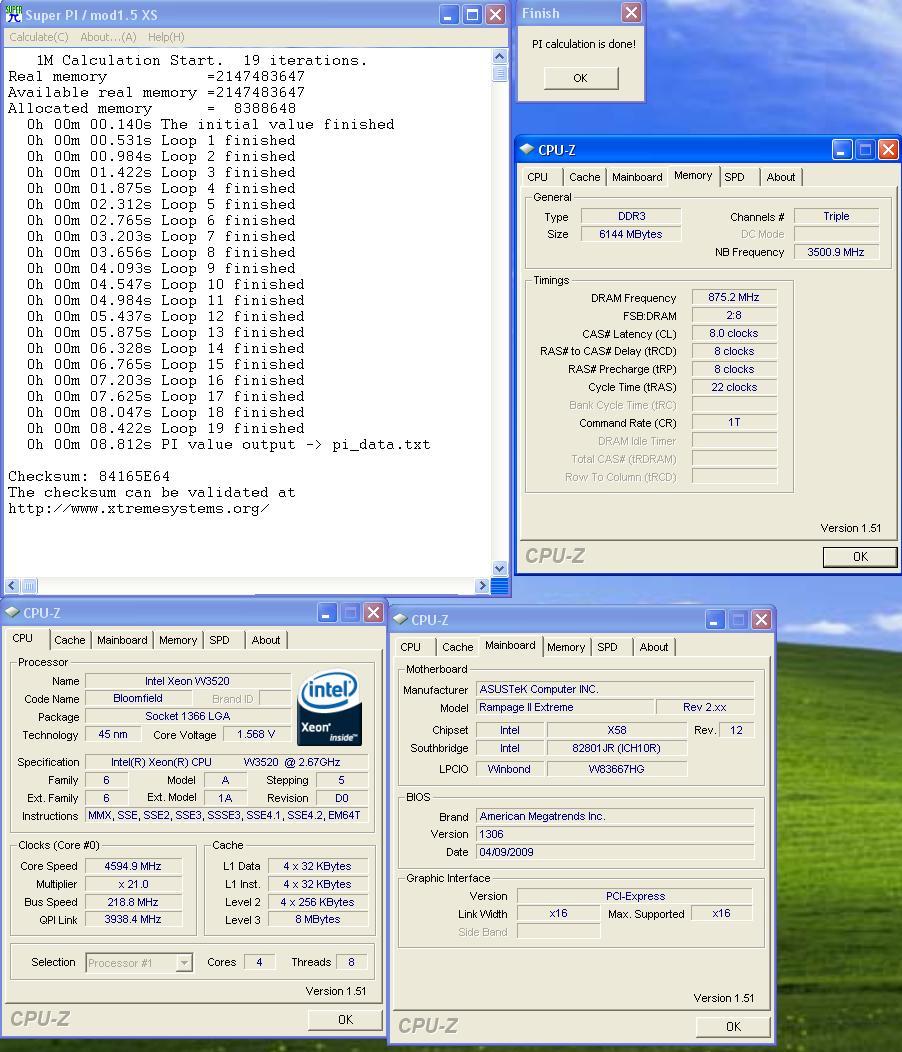The width and height of the screenshot is (902, 1052).
Task: Close the Super PI window
Action: [x=495, y=14]
